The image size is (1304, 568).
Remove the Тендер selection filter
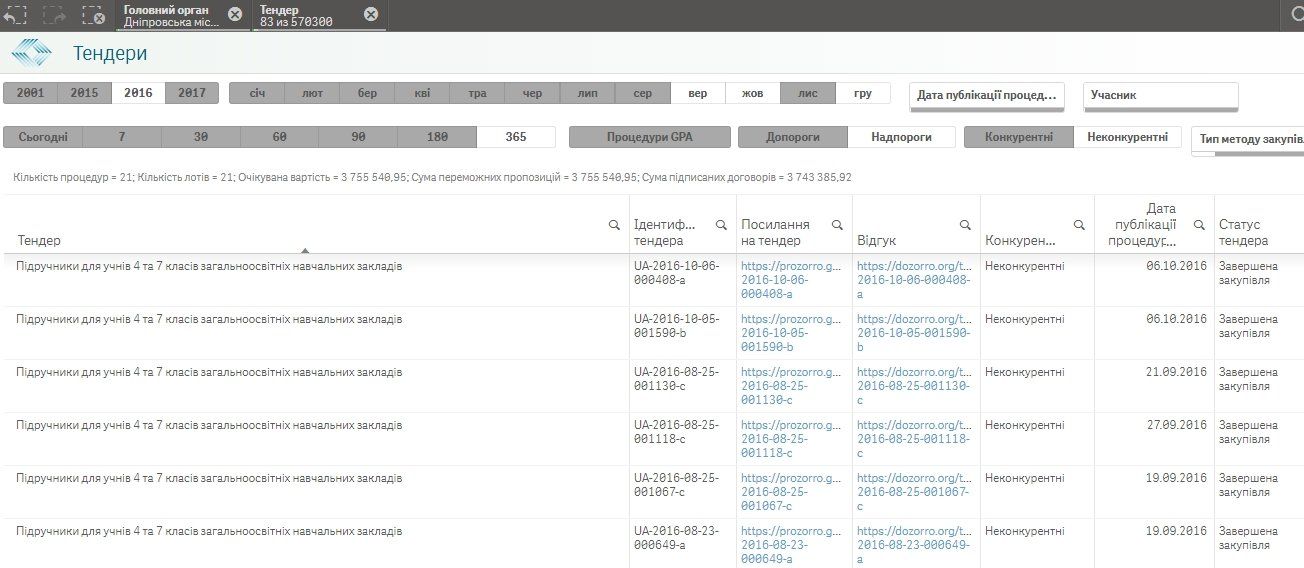coord(371,14)
